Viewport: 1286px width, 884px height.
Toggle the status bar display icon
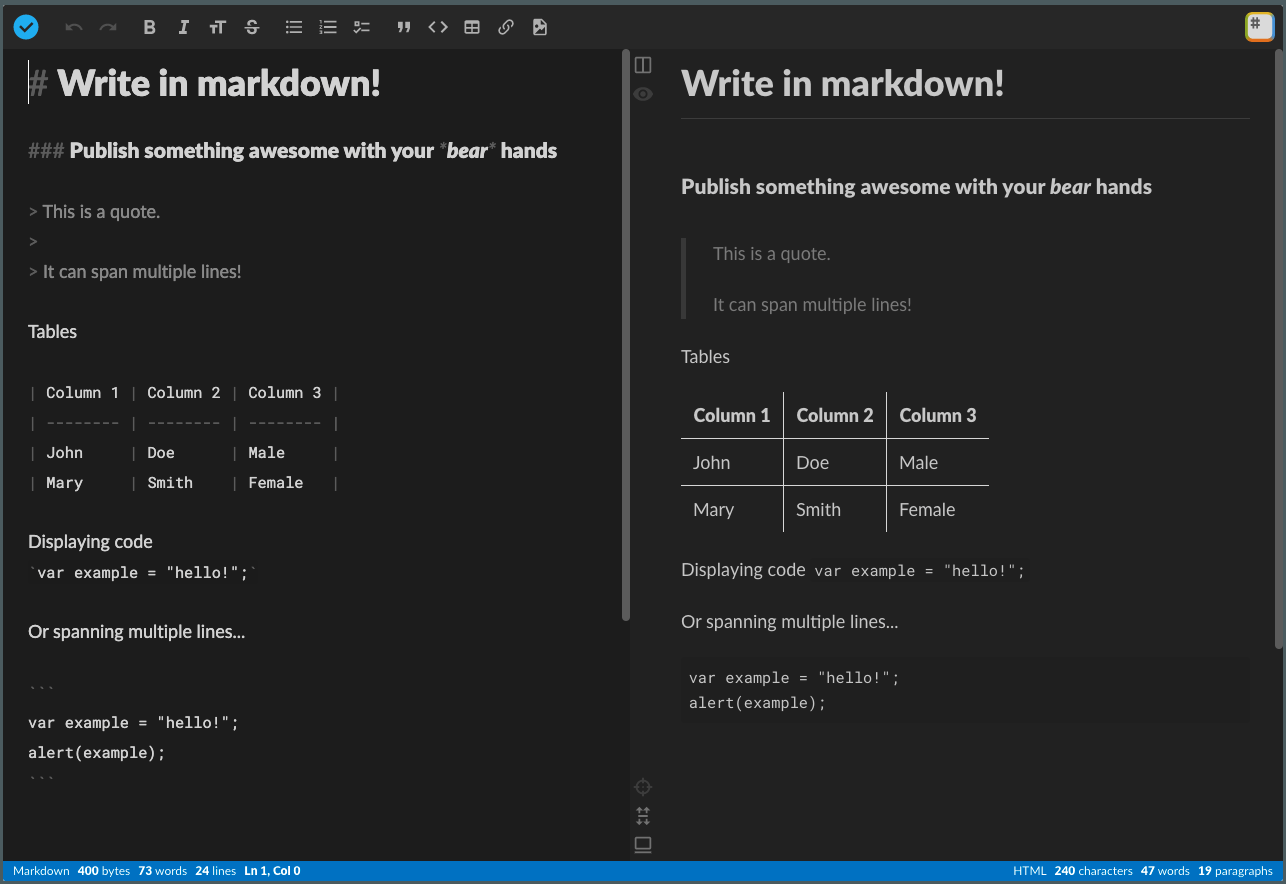click(643, 845)
